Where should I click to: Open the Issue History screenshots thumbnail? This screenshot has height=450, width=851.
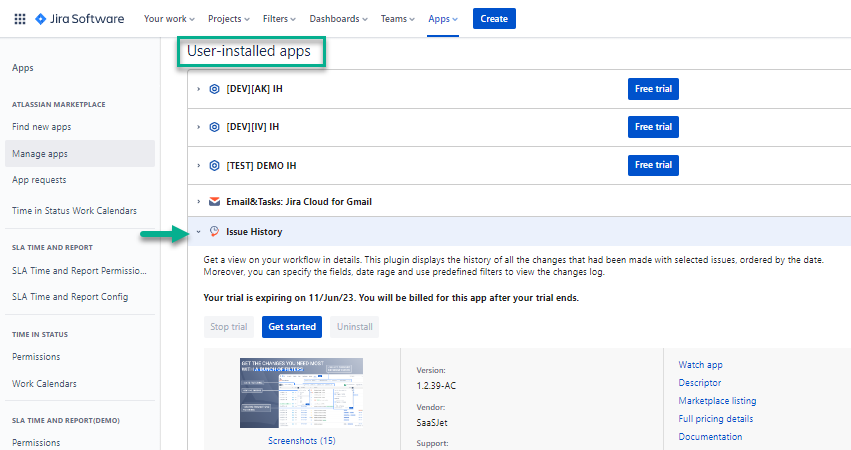(301, 394)
